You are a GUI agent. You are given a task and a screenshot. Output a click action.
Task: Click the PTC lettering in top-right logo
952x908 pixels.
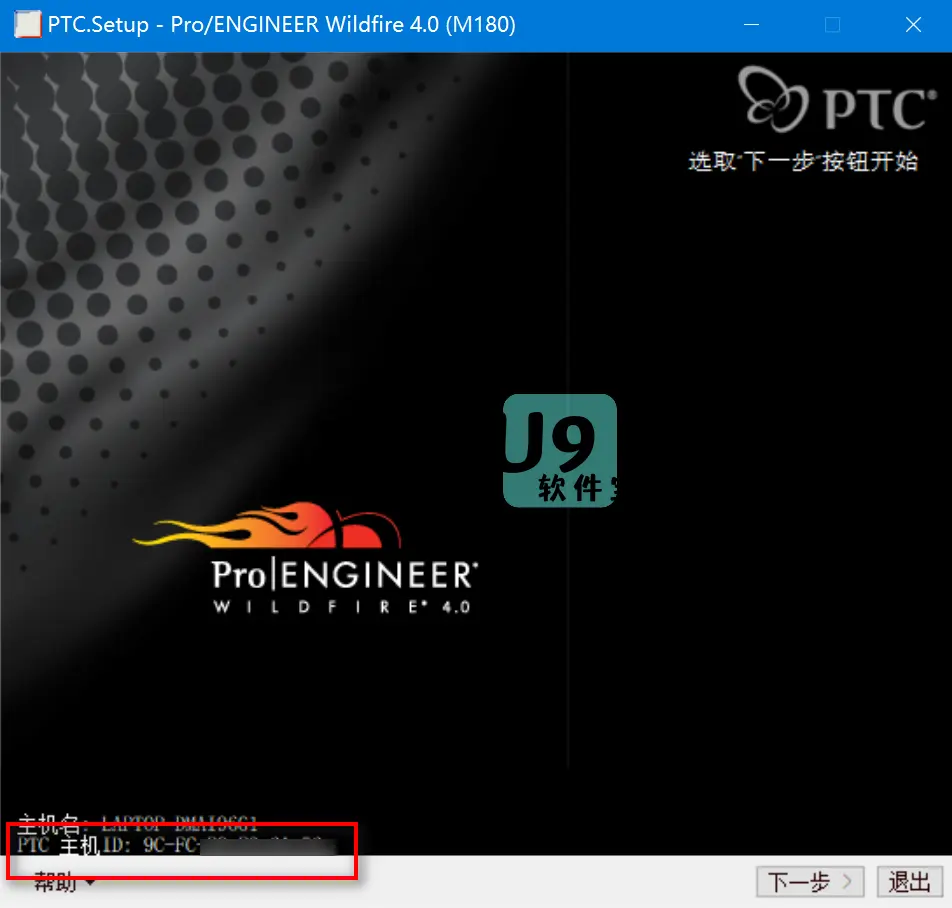(x=879, y=109)
